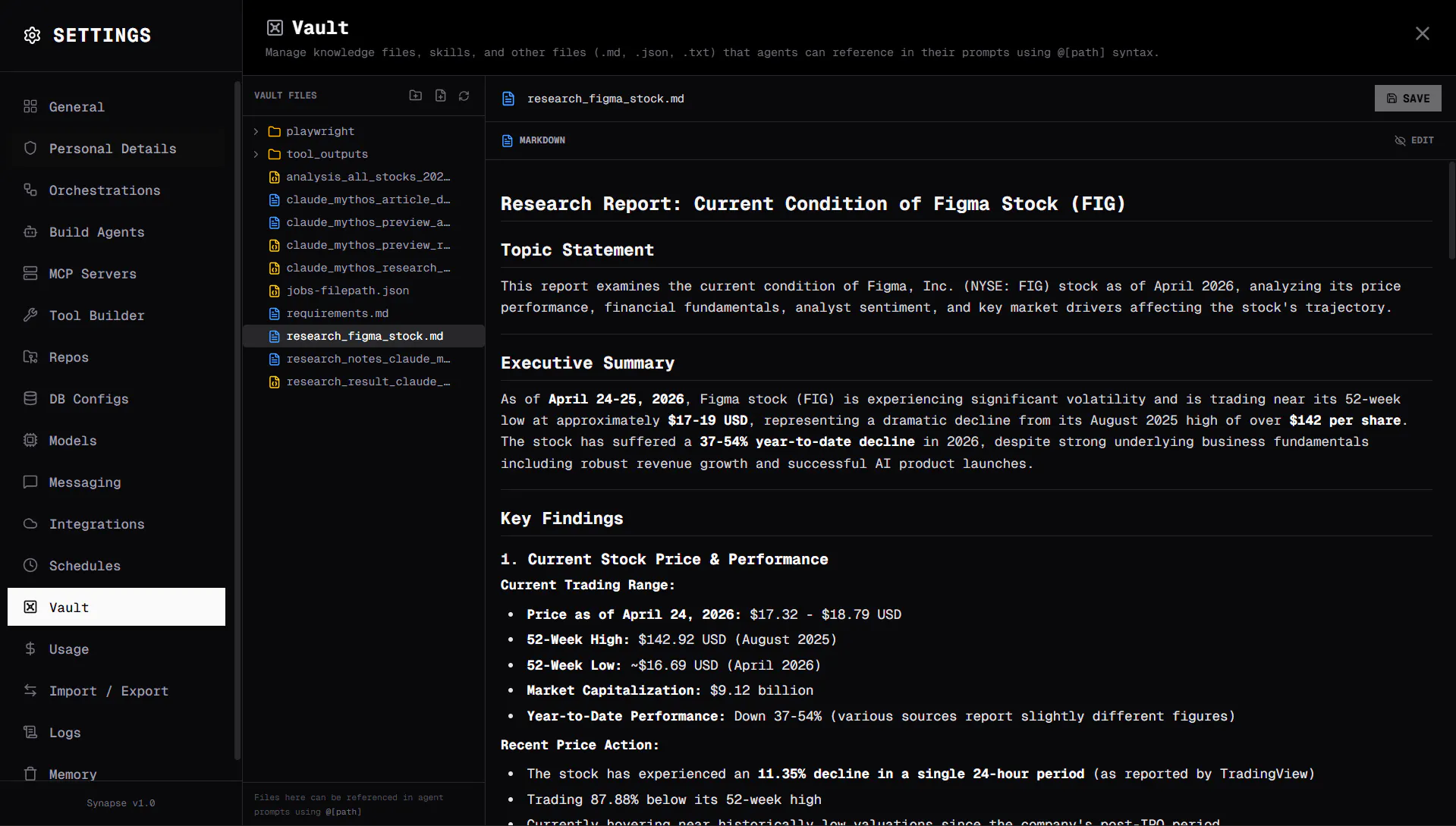
Task: Click the DB Configs database icon
Action: (x=30, y=398)
